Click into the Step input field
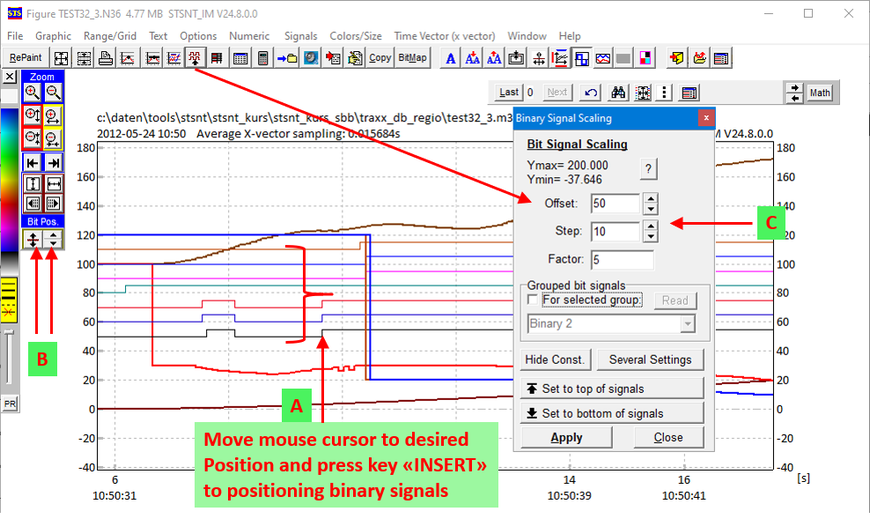 (615, 231)
